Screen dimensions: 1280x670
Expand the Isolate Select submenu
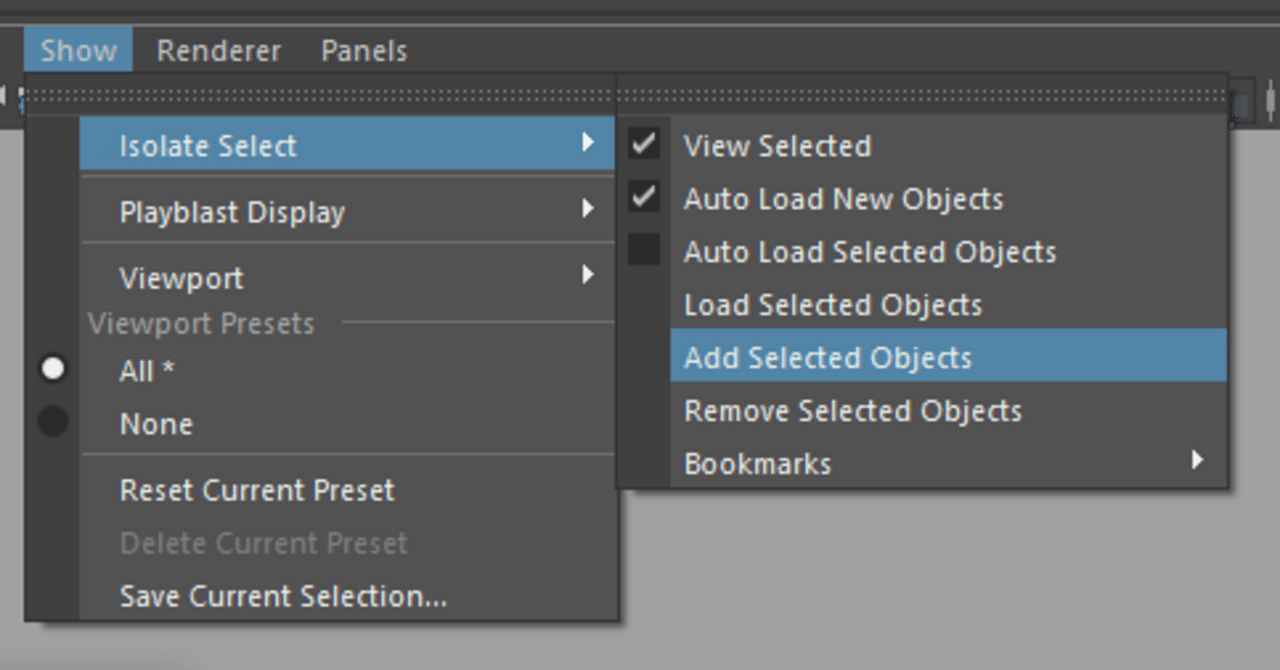346,146
